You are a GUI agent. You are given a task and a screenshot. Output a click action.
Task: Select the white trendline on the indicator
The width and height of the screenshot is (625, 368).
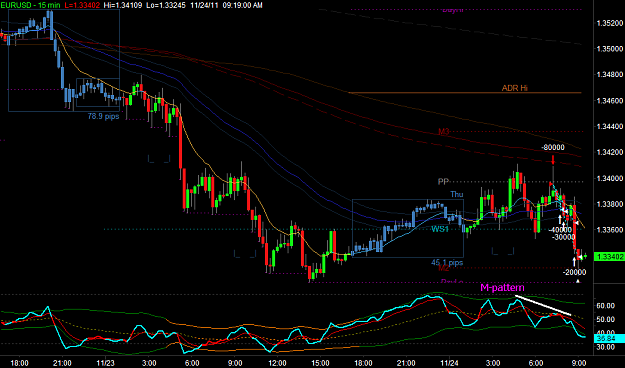(x=543, y=305)
